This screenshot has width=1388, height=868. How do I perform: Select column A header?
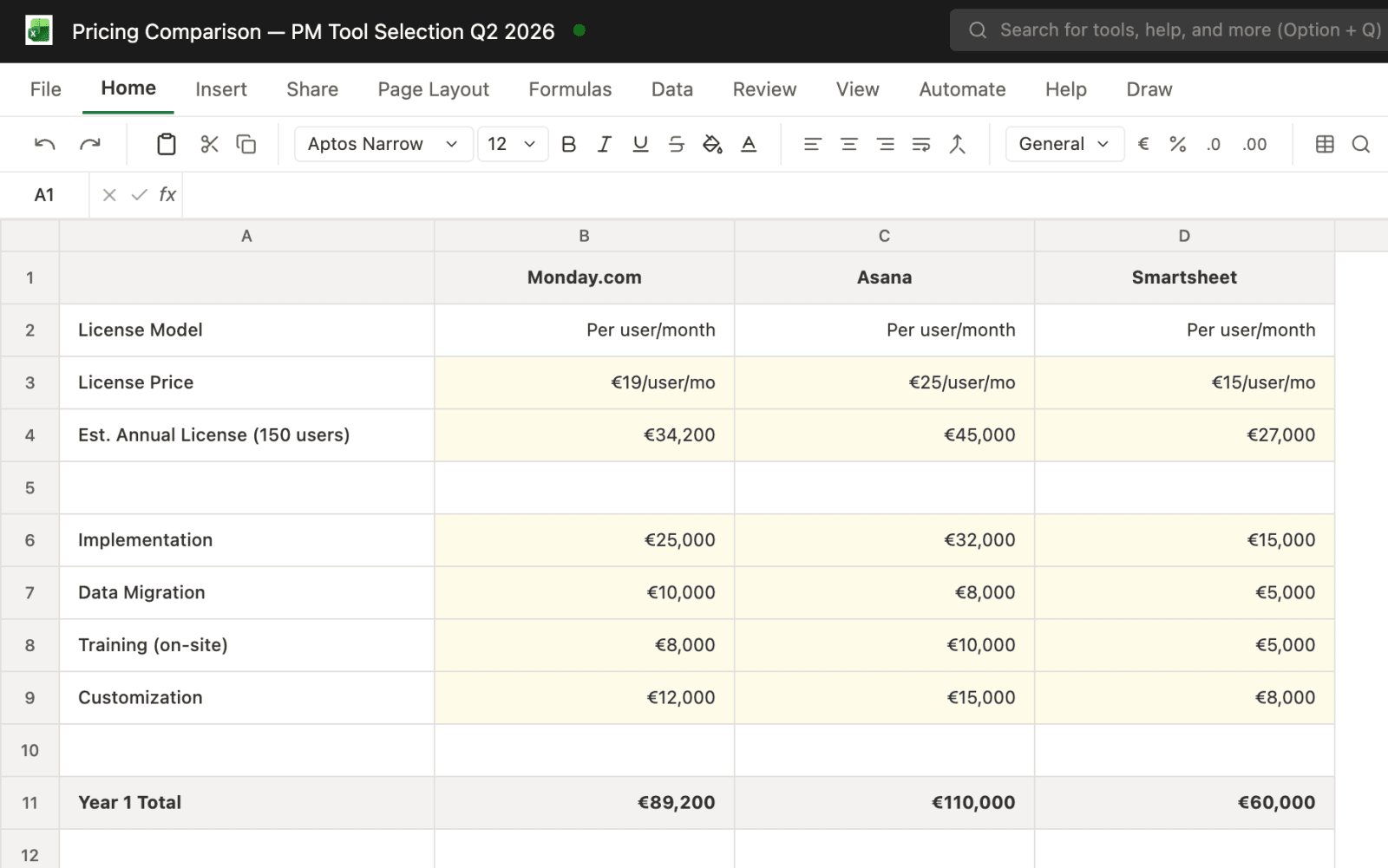(246, 236)
